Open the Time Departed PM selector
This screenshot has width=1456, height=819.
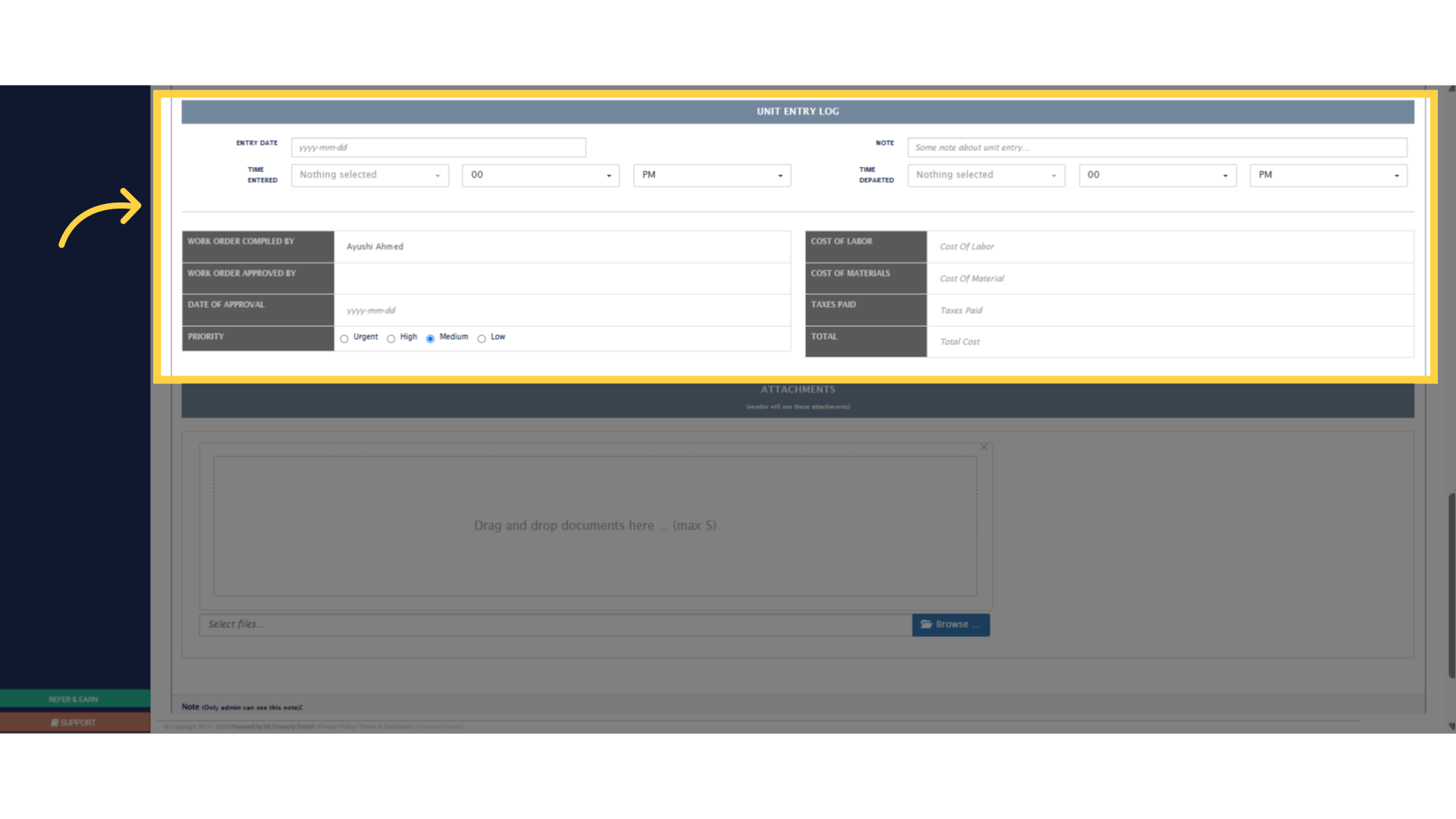(x=1328, y=174)
